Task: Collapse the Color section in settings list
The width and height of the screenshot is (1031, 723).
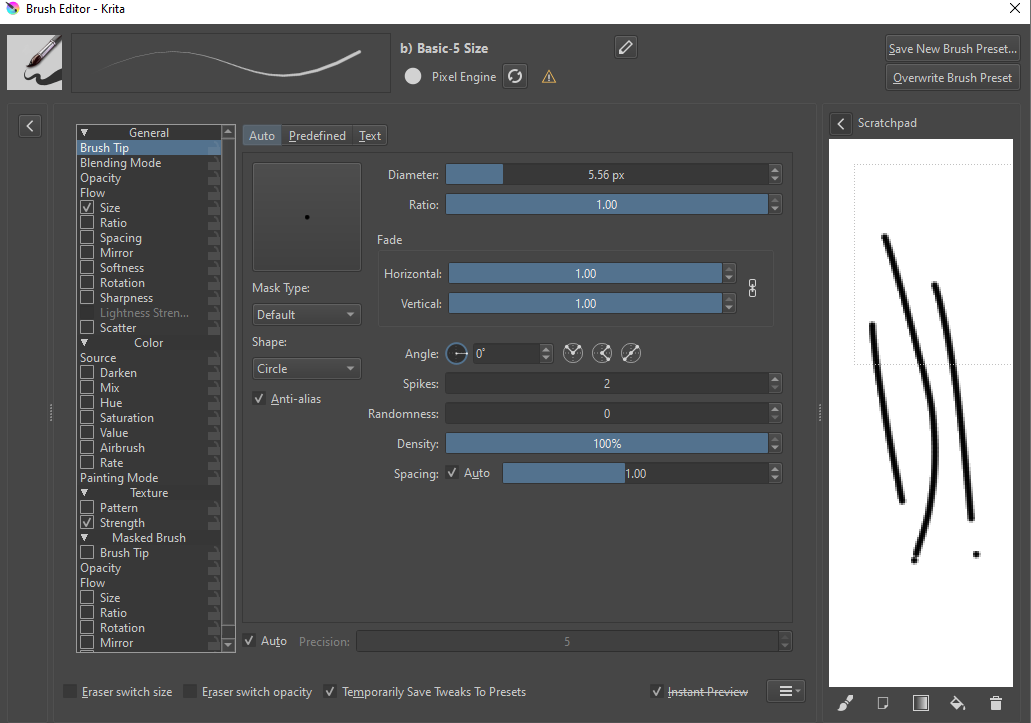Action: tap(85, 343)
